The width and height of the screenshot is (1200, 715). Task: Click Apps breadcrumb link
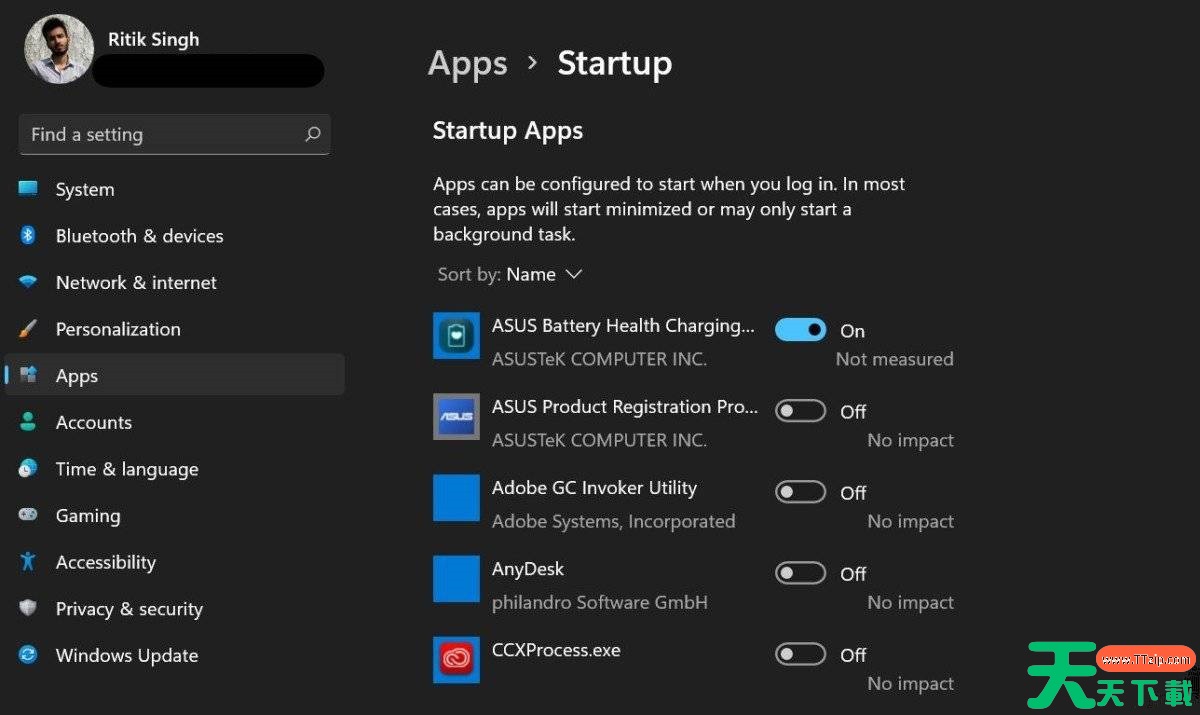point(467,63)
